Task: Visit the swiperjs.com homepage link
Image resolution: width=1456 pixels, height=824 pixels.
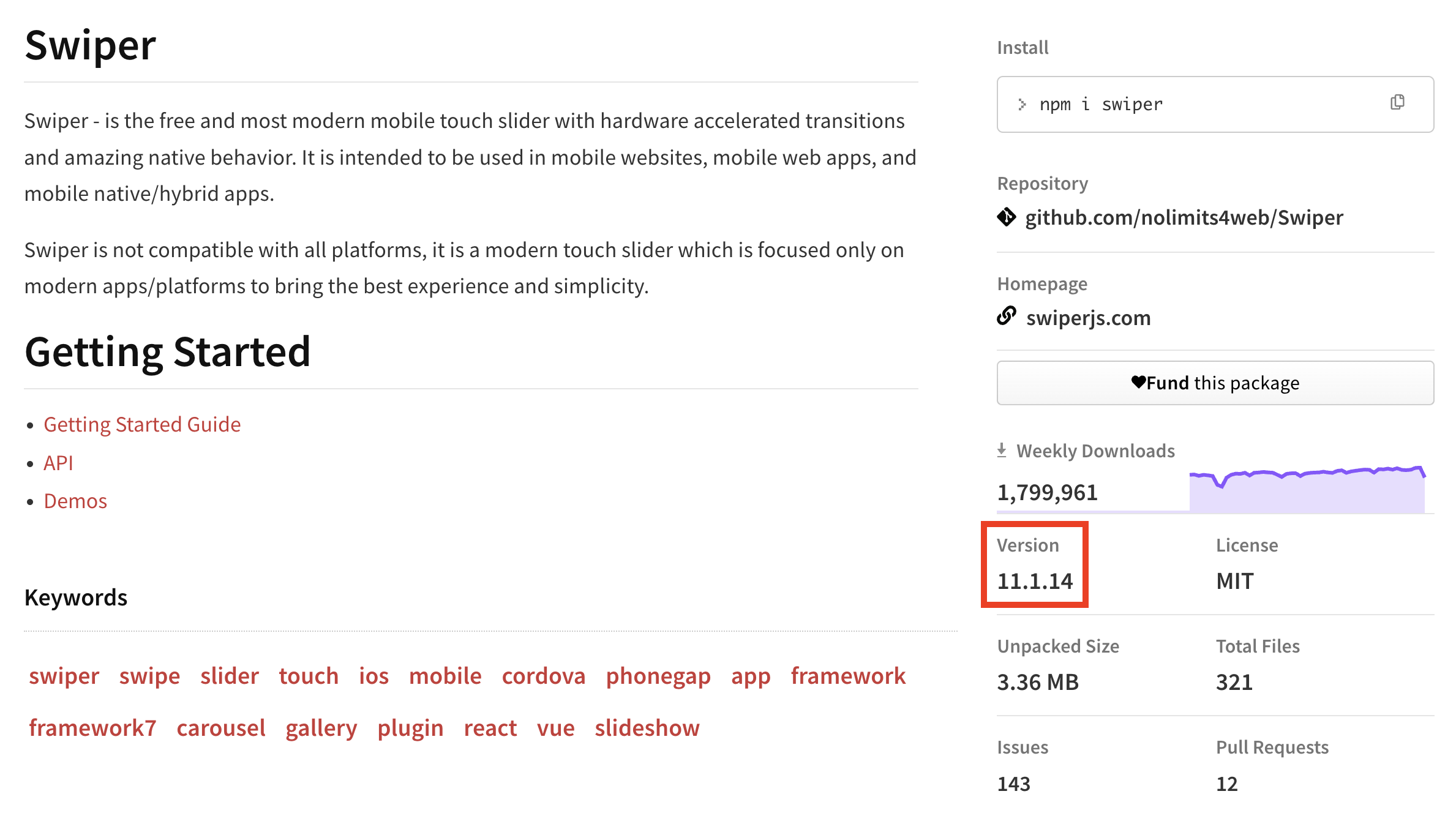Action: tap(1088, 318)
